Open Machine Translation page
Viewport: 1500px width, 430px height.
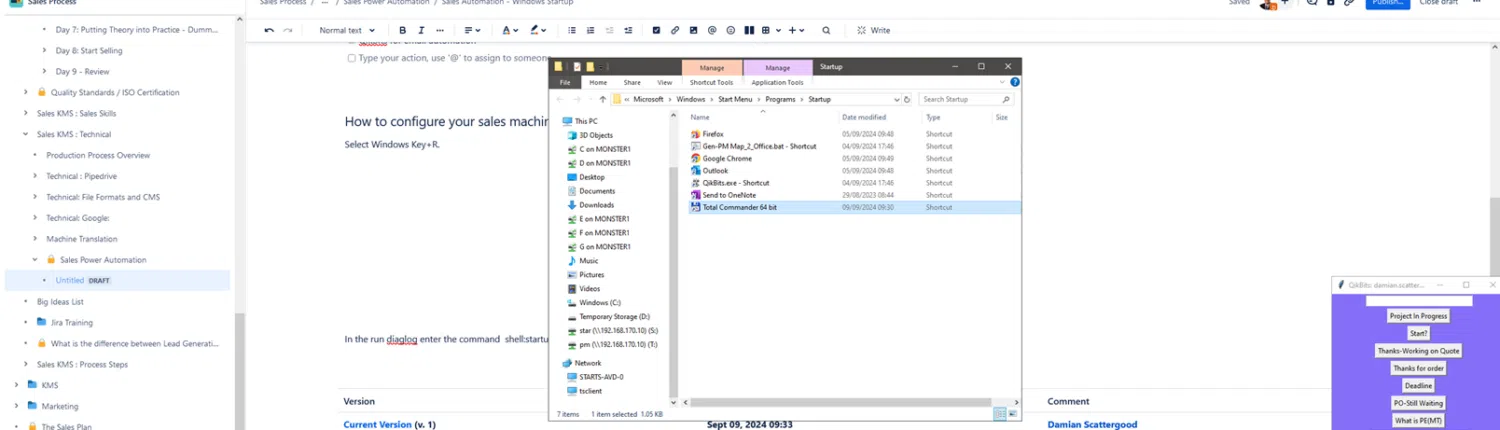click(82, 239)
